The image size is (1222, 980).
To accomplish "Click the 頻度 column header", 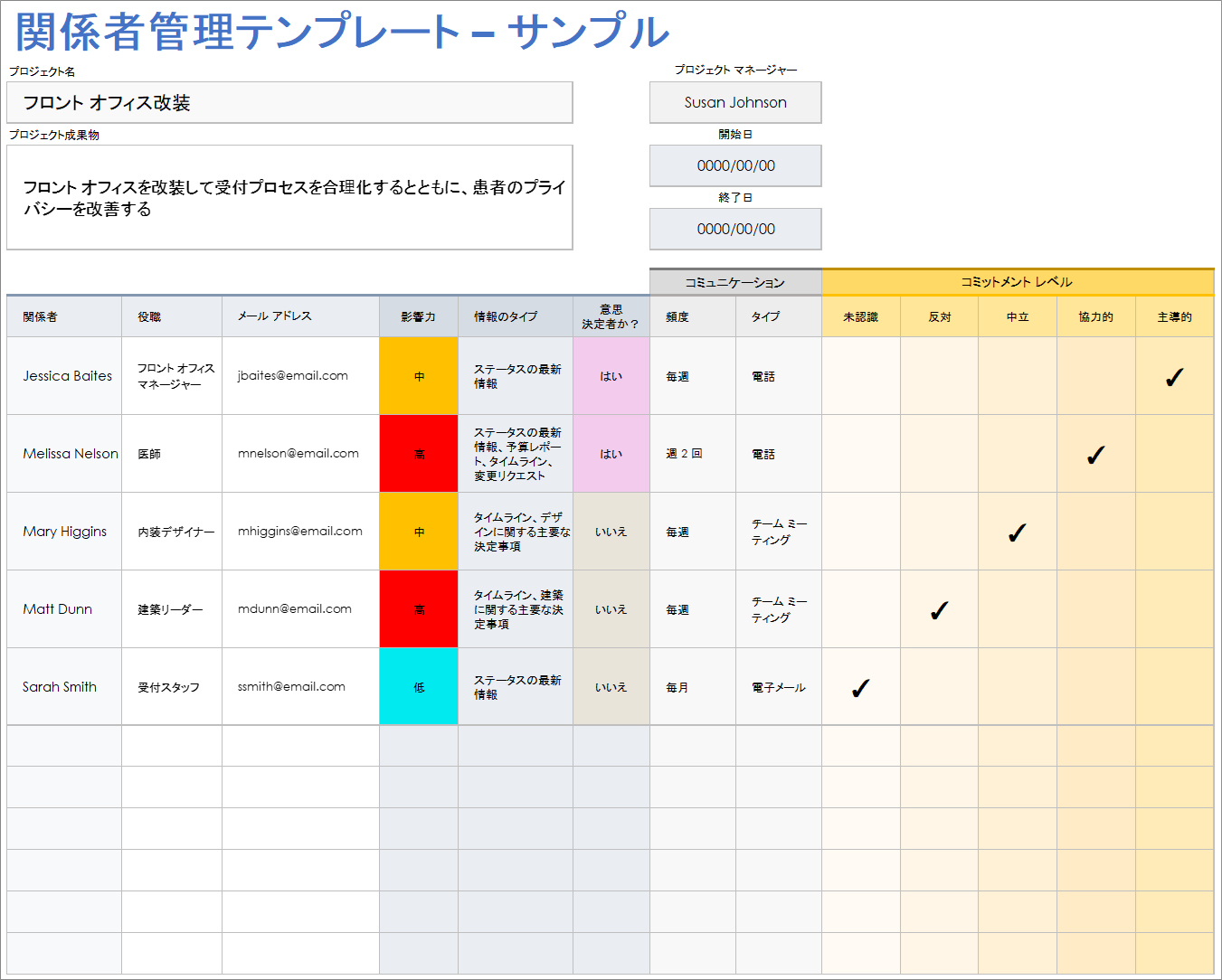I will click(693, 316).
